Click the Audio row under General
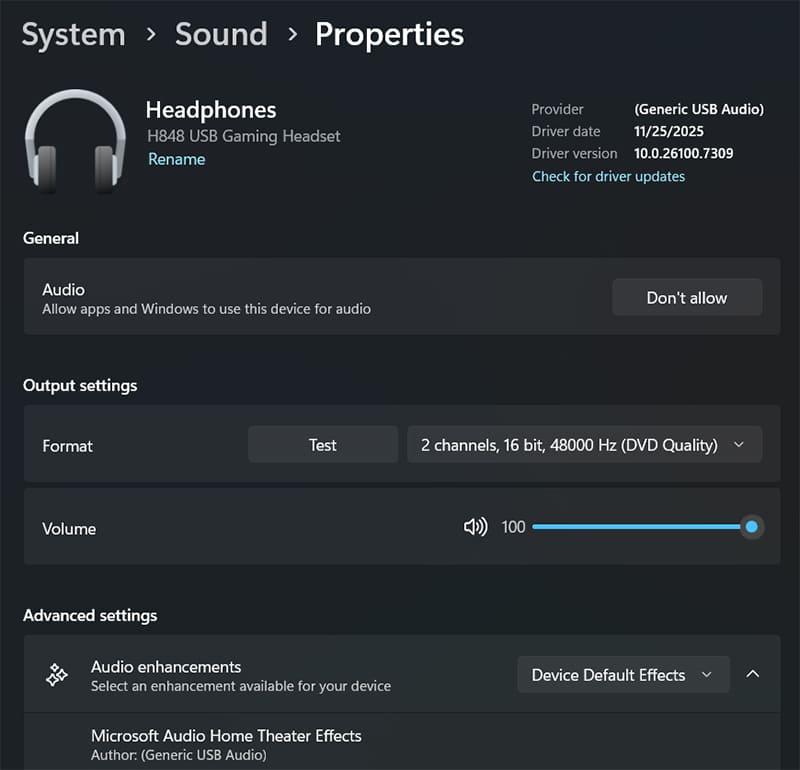Image resolution: width=800 pixels, height=770 pixels. (x=300, y=297)
